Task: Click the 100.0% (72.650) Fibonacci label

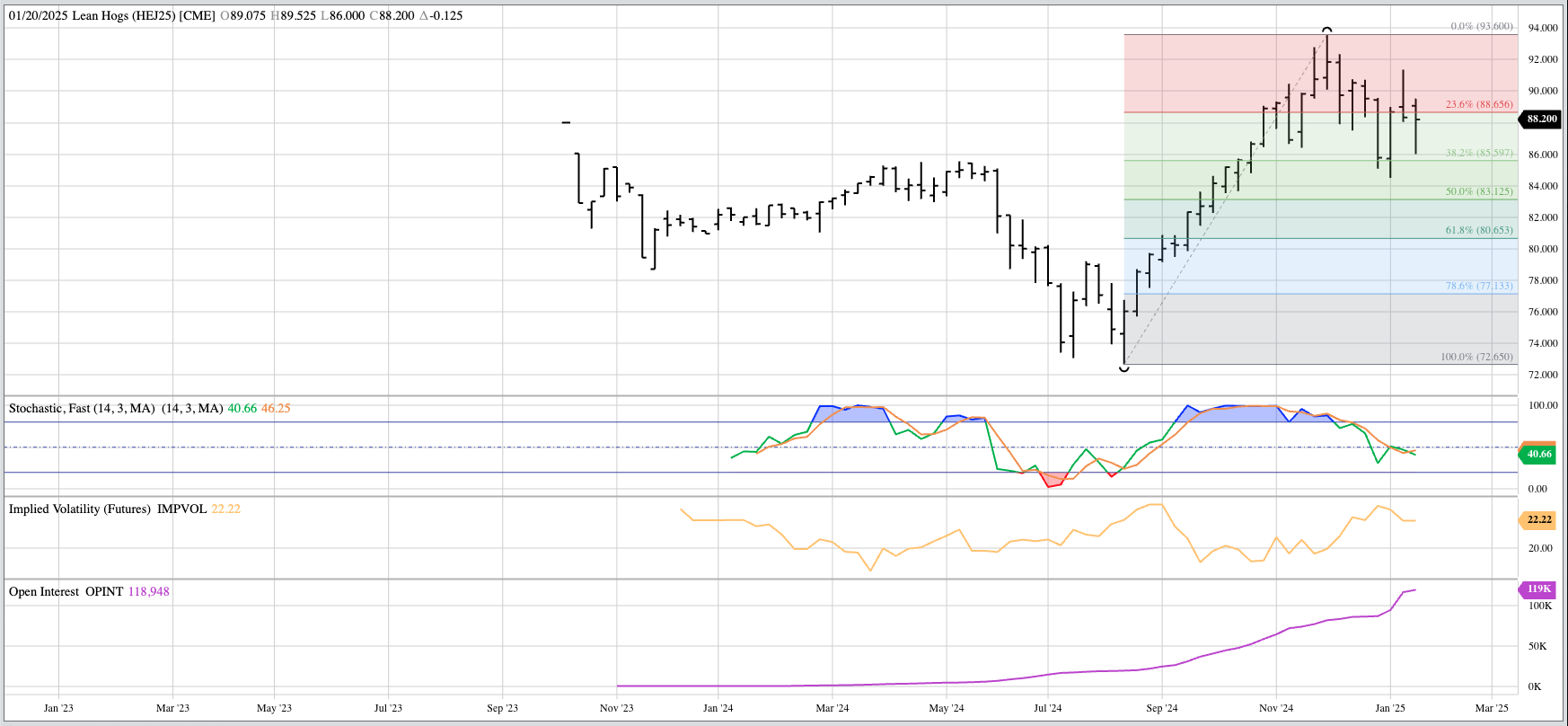Action: [1476, 357]
